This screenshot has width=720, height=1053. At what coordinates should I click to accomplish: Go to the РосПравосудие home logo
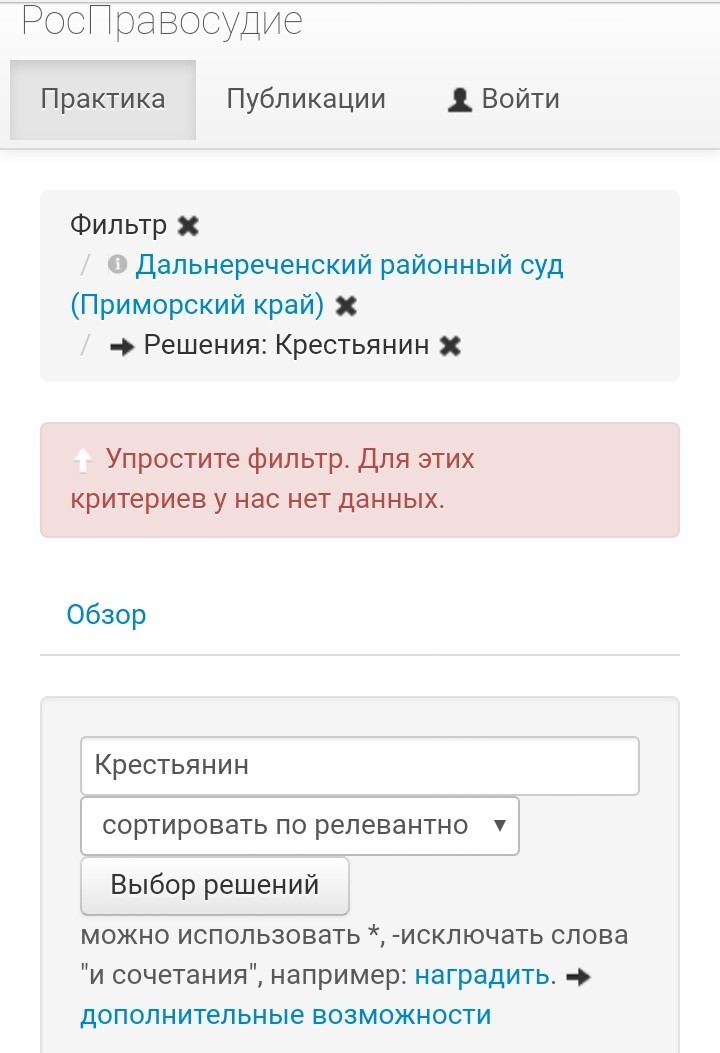[162, 20]
